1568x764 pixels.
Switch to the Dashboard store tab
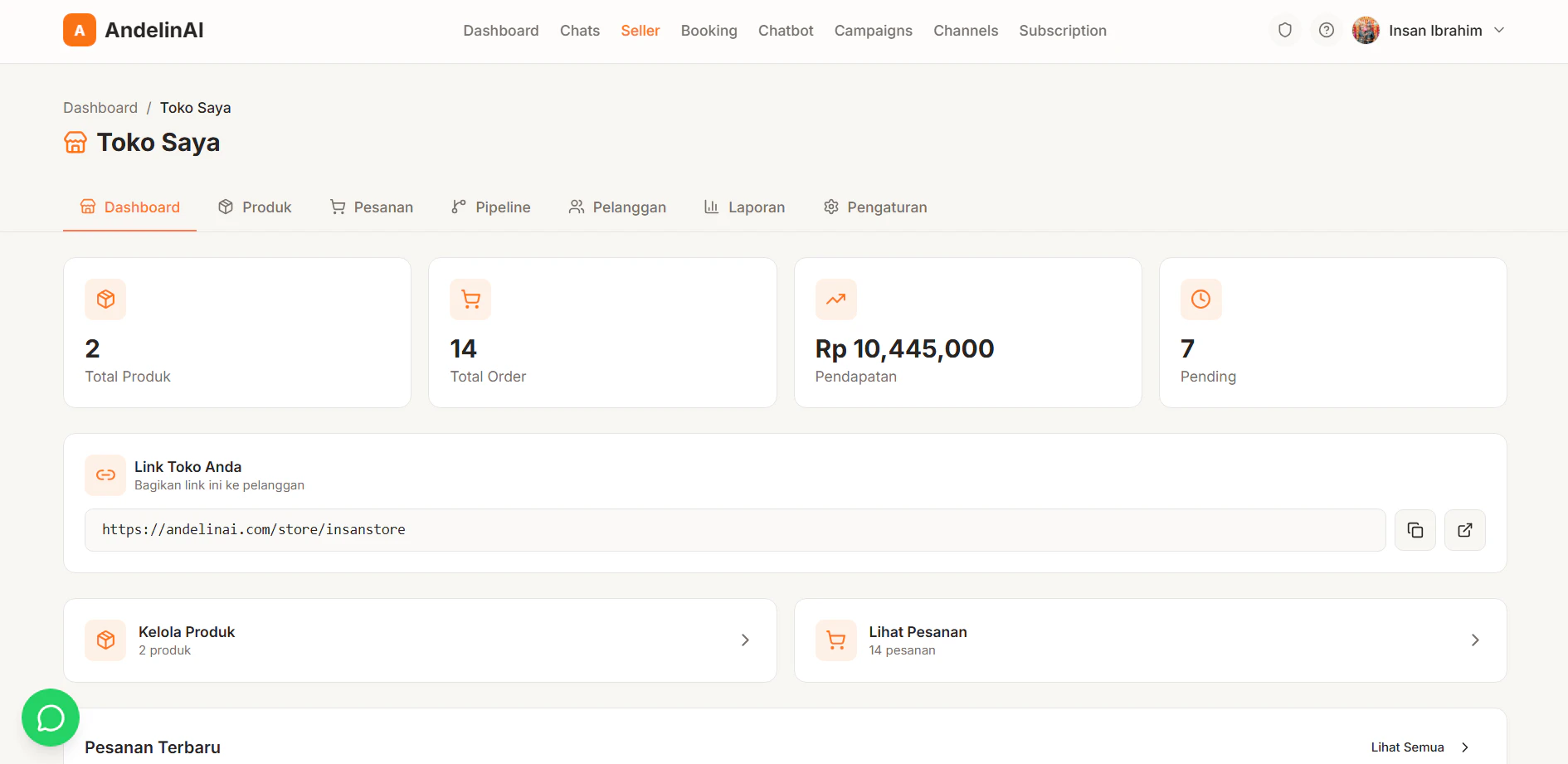point(129,207)
